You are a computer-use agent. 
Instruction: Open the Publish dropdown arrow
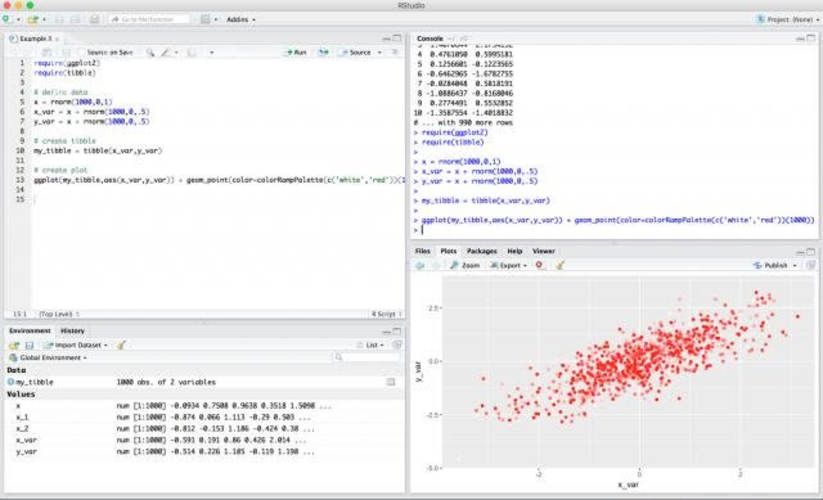pyautogui.click(x=795, y=265)
